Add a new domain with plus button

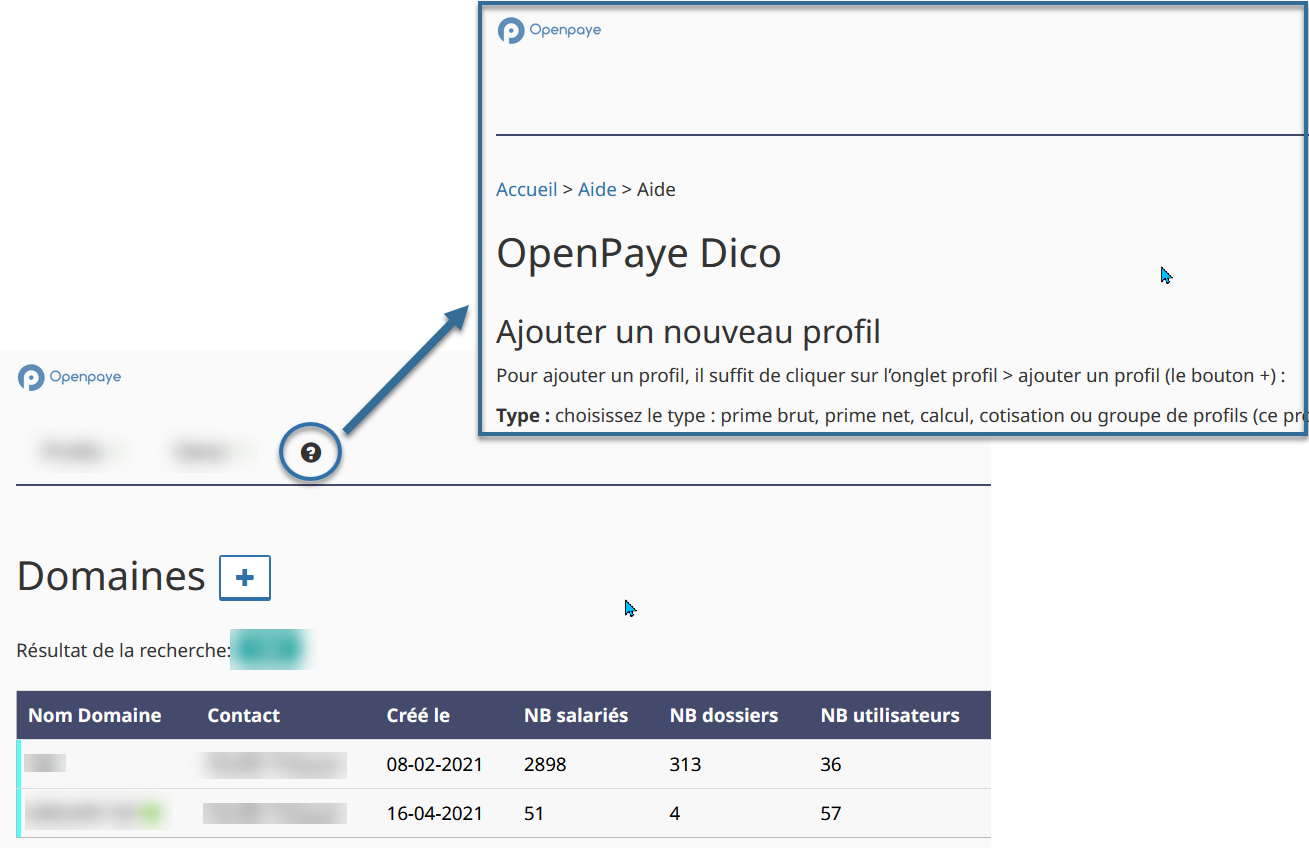(245, 578)
